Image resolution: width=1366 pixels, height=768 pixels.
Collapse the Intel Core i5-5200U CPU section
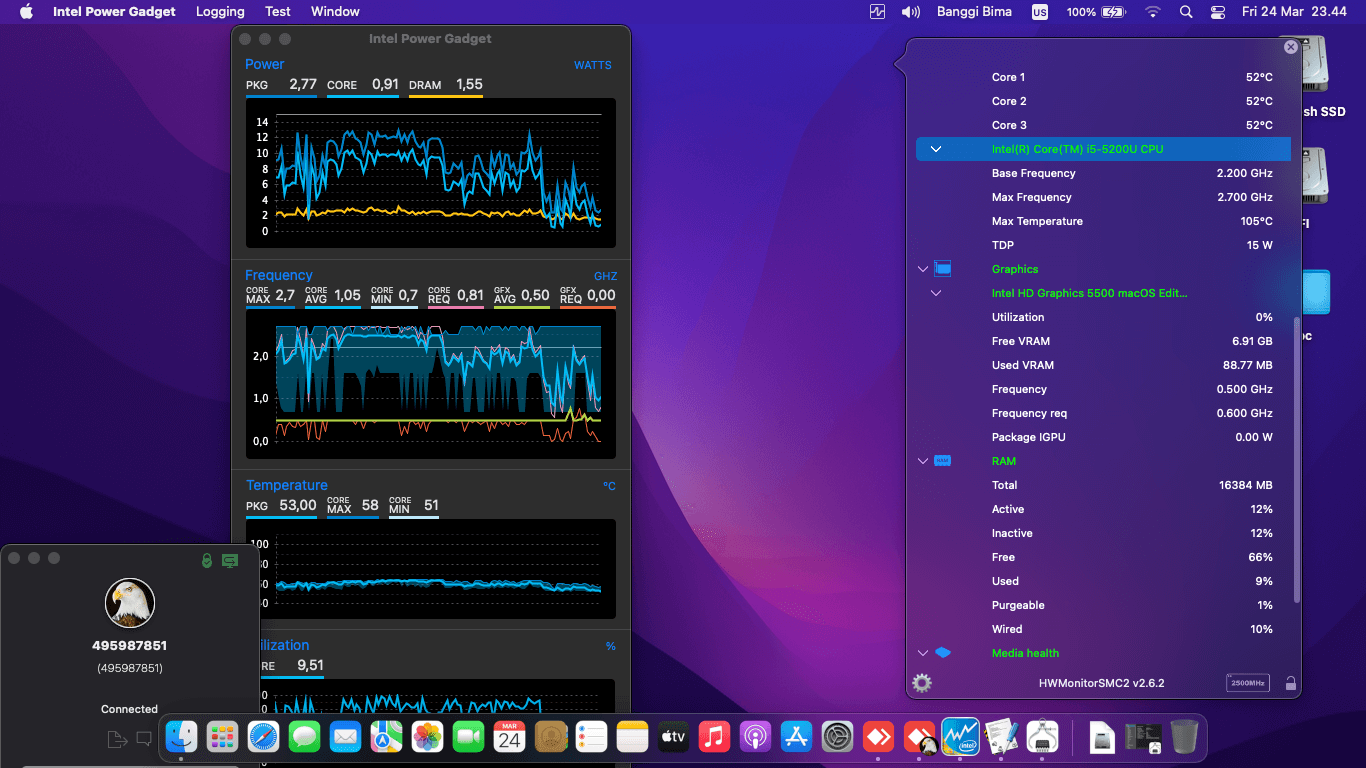click(x=936, y=148)
